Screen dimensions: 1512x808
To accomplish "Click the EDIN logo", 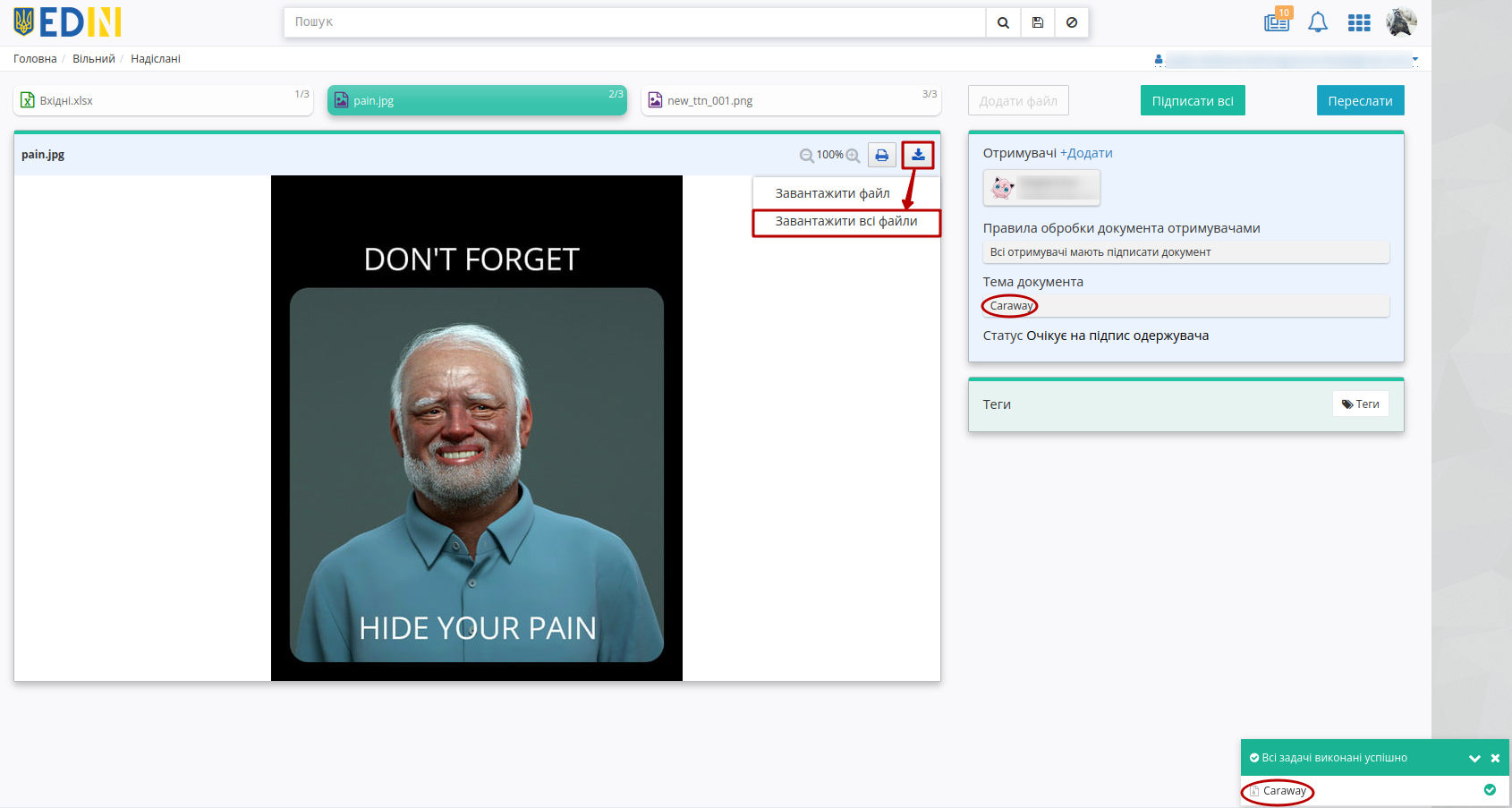I will (68, 22).
